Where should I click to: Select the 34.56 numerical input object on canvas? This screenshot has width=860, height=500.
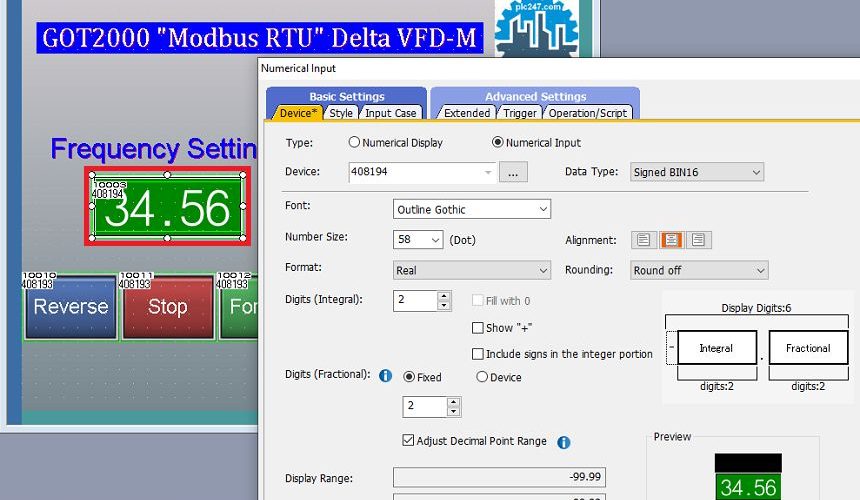click(x=167, y=207)
